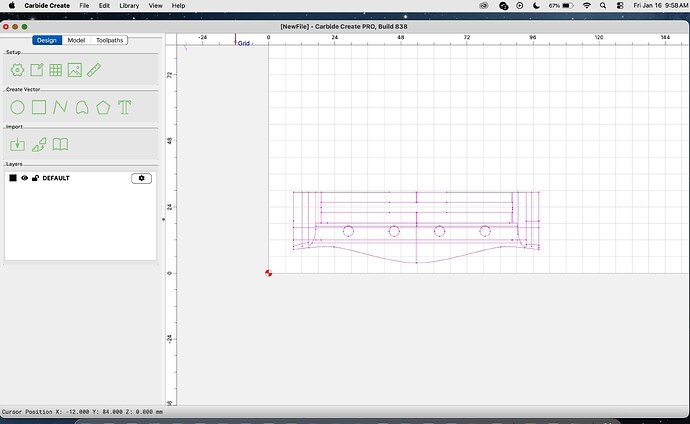The image size is (690, 424).
Task: Toggle visibility eye of DEFAULT layer
Action: point(25,178)
